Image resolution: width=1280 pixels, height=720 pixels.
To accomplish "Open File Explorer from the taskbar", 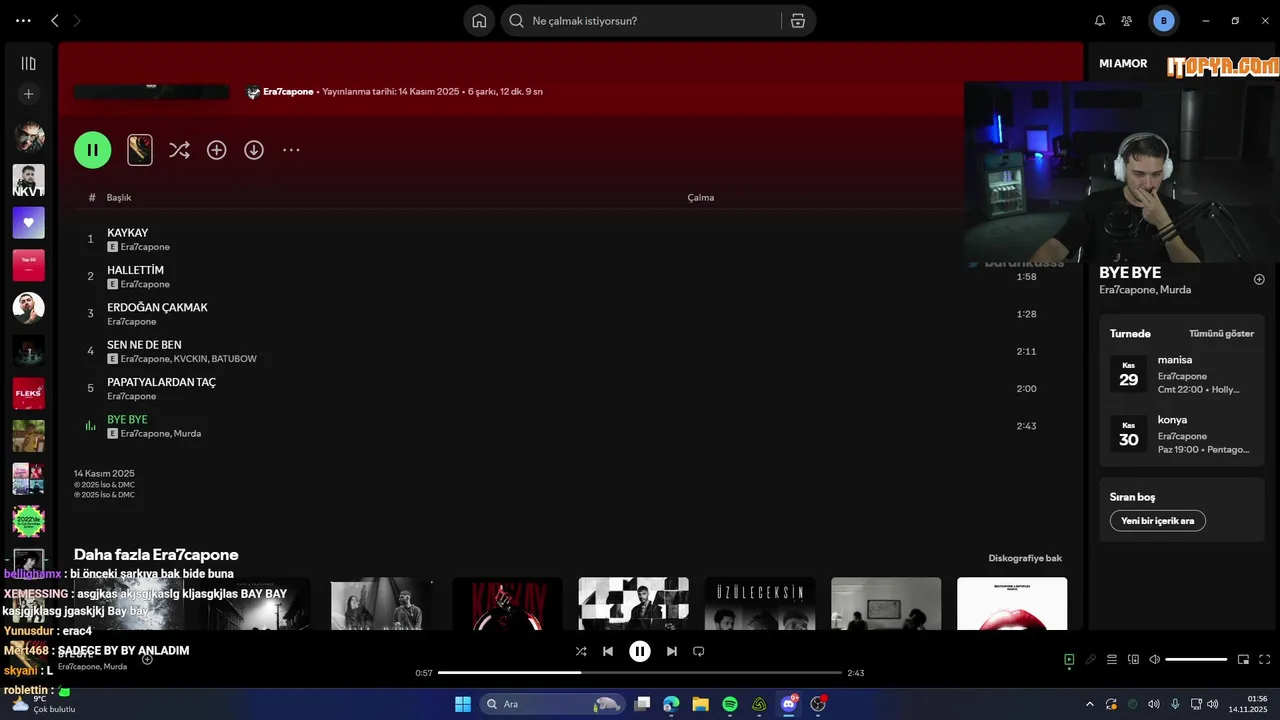I will [x=700, y=704].
